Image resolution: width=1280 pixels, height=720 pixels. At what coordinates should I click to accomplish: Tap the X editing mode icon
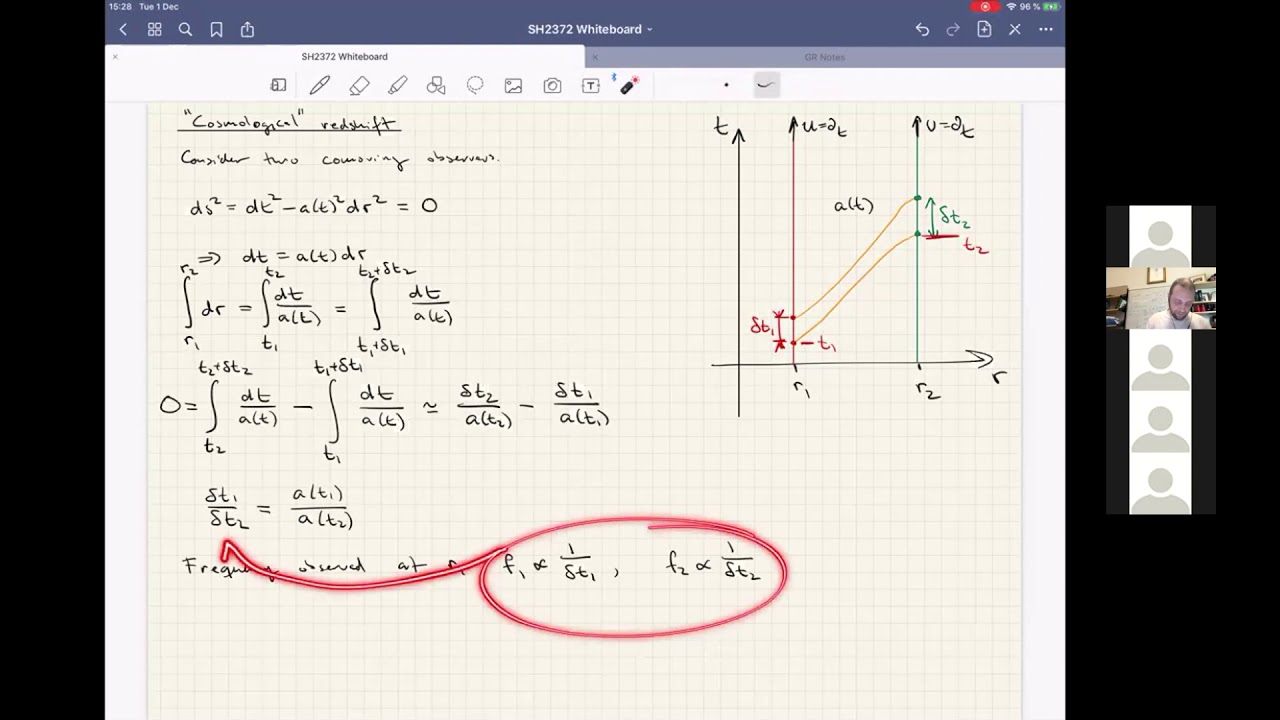click(x=1015, y=30)
